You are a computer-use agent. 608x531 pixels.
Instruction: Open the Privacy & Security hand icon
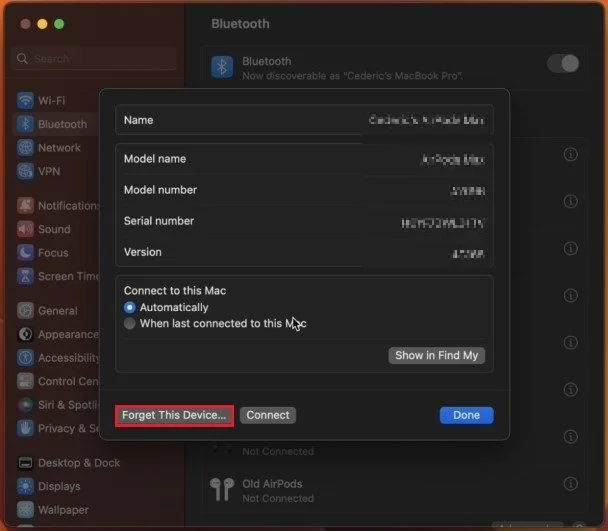point(25,428)
